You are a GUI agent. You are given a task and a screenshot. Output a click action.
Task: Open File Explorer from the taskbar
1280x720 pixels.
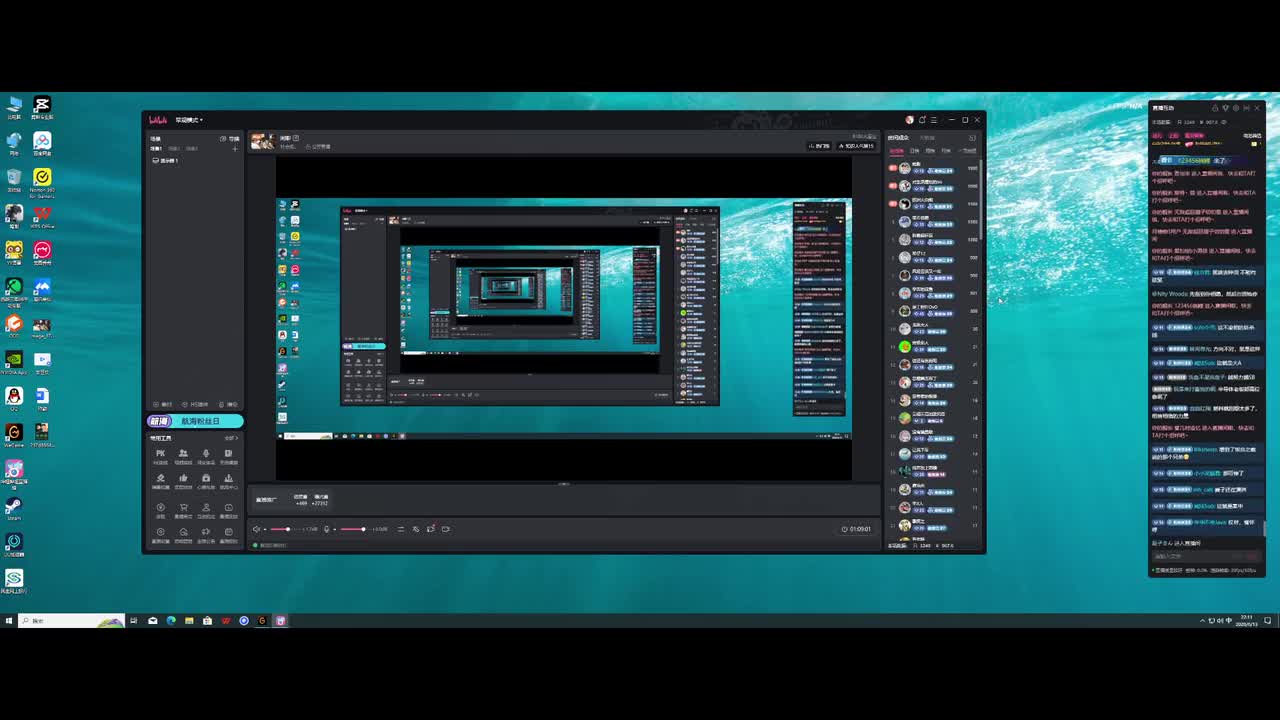[189, 621]
